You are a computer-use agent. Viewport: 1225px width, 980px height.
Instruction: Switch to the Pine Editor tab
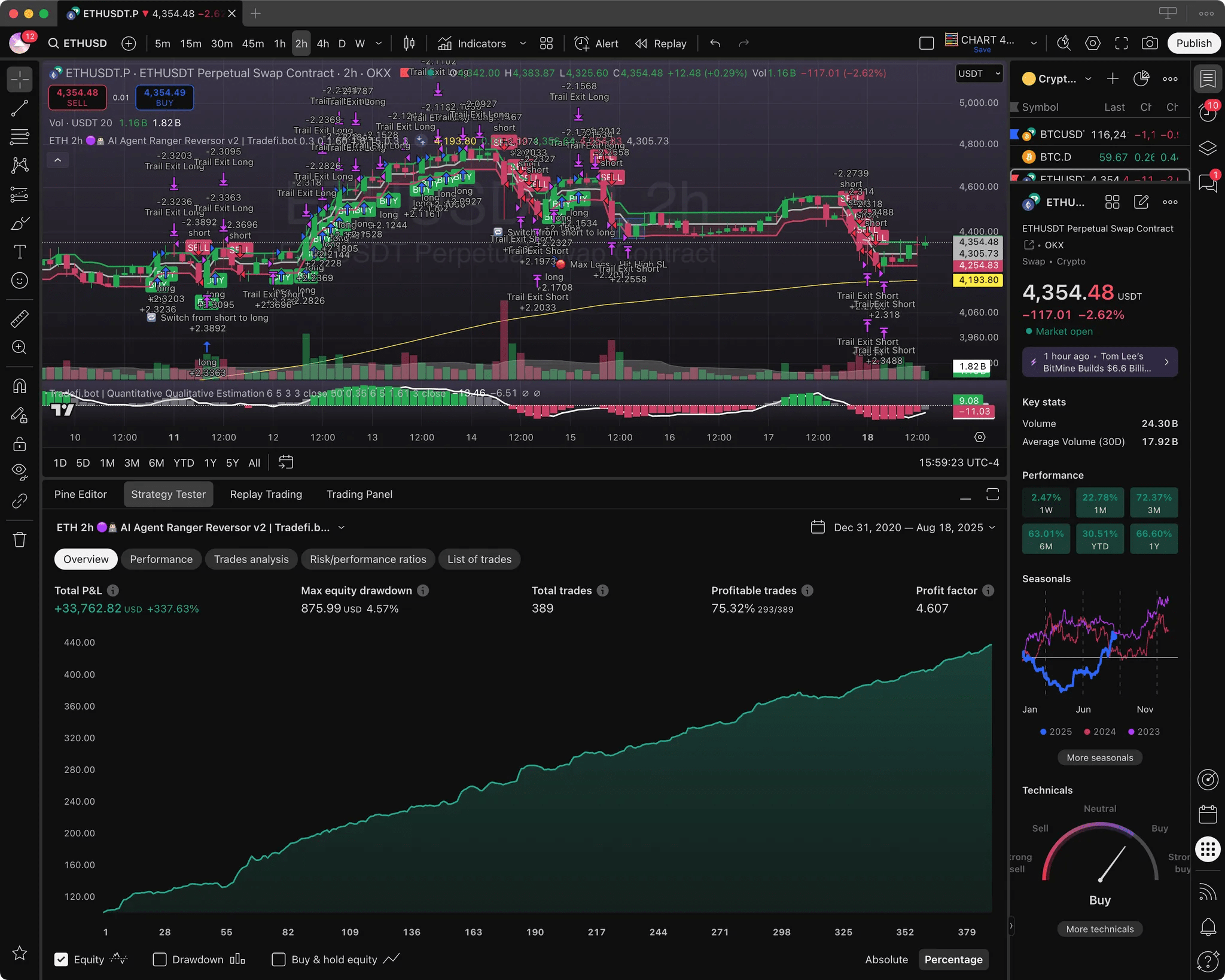[81, 494]
